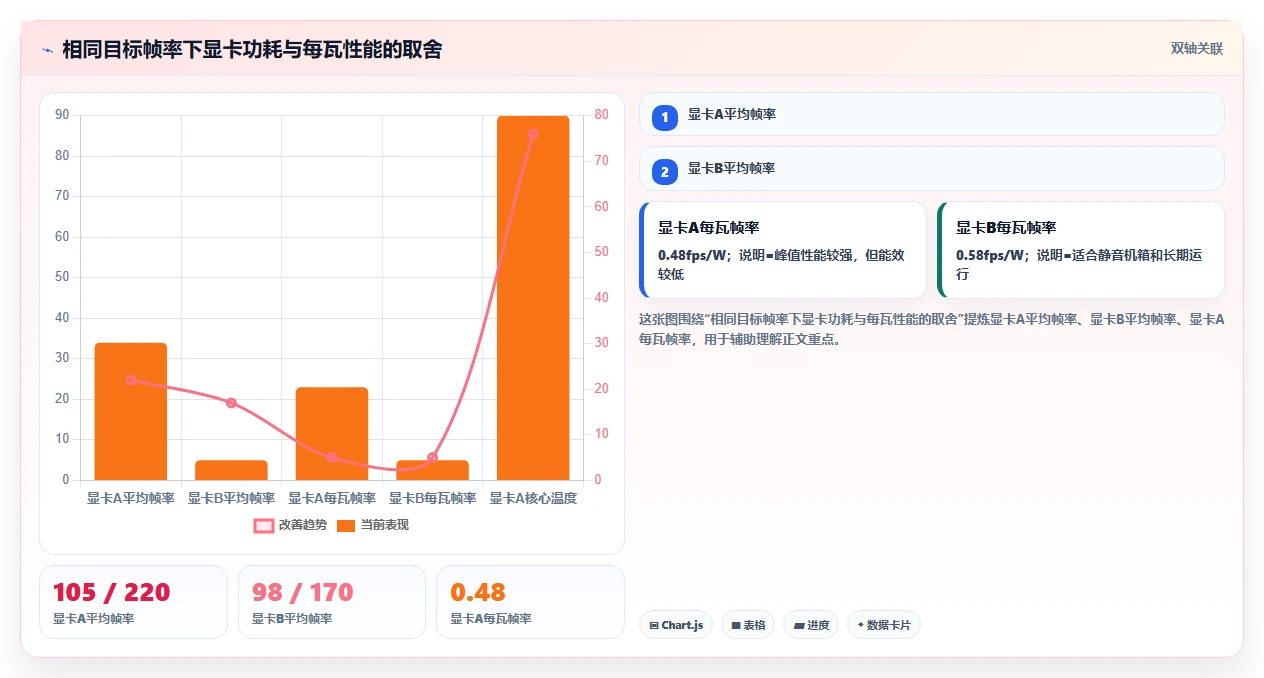Toggle the 改善趋势 legend entry
This screenshot has height=678, width=1264.
pos(290,525)
